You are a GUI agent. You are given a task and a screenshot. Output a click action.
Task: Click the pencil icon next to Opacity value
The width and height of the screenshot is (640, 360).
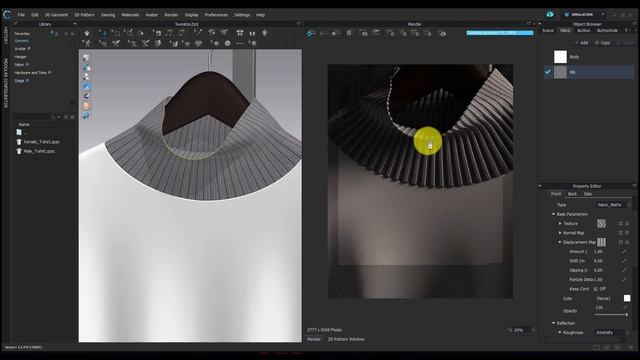pos(624,307)
